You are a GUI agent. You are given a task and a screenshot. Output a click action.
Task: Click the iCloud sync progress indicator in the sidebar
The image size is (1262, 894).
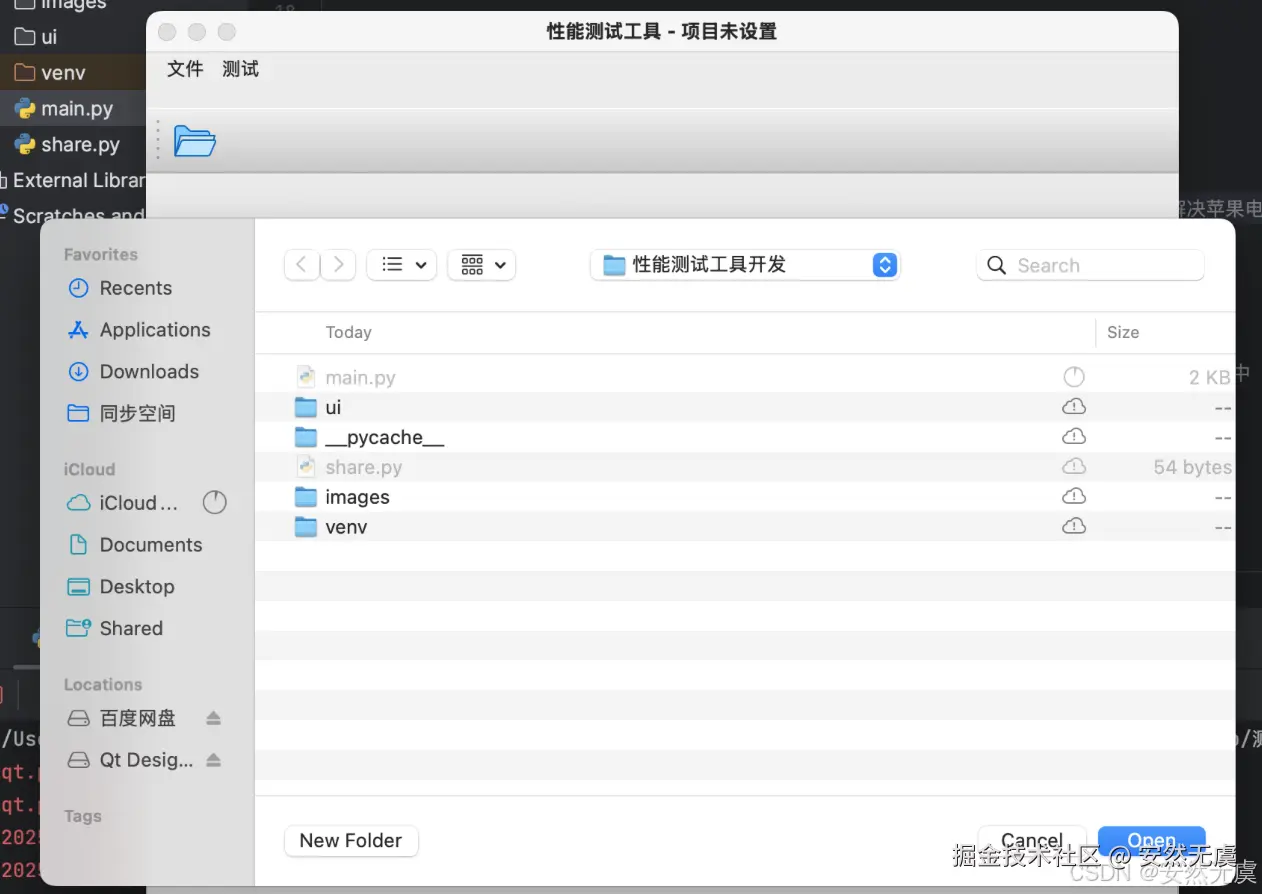coord(215,503)
